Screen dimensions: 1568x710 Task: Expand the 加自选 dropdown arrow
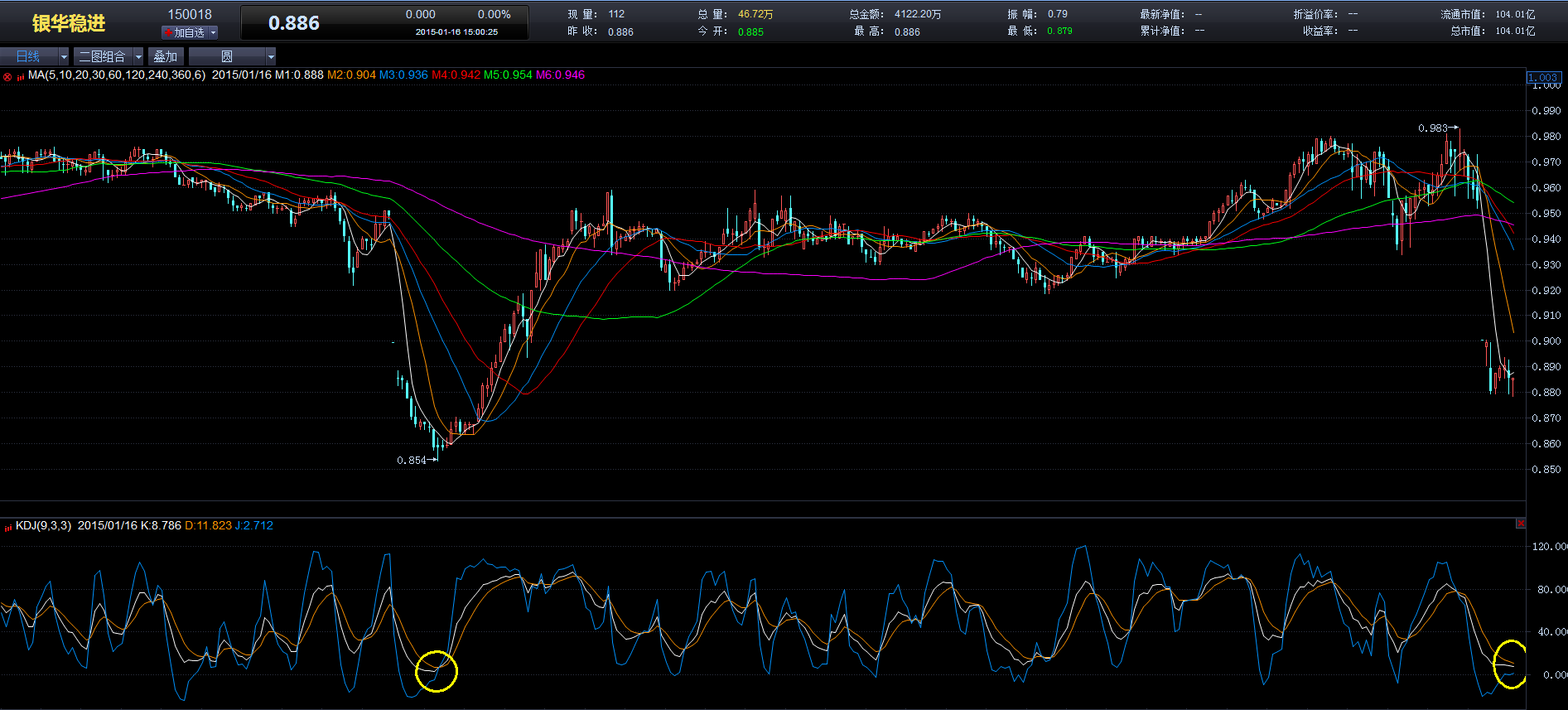point(213,32)
